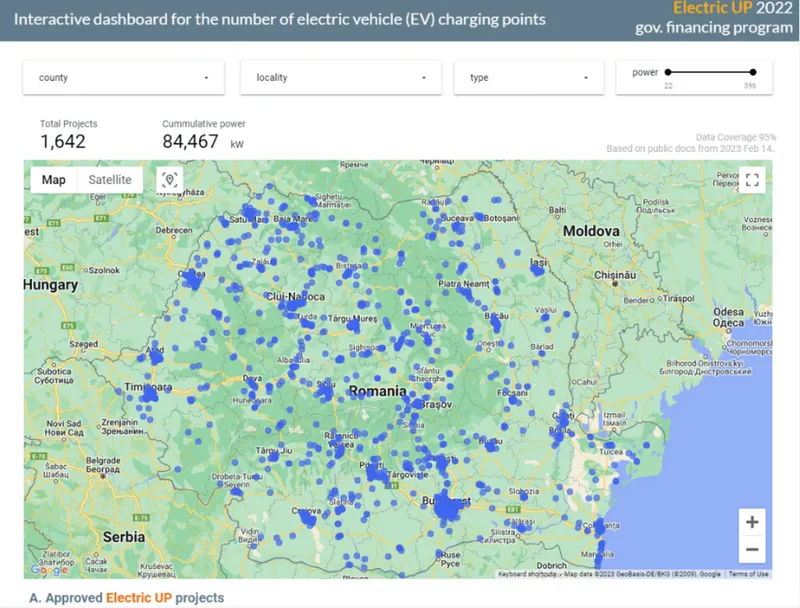800x608 pixels.
Task: Open the Terms of Use link
Action: (748, 574)
